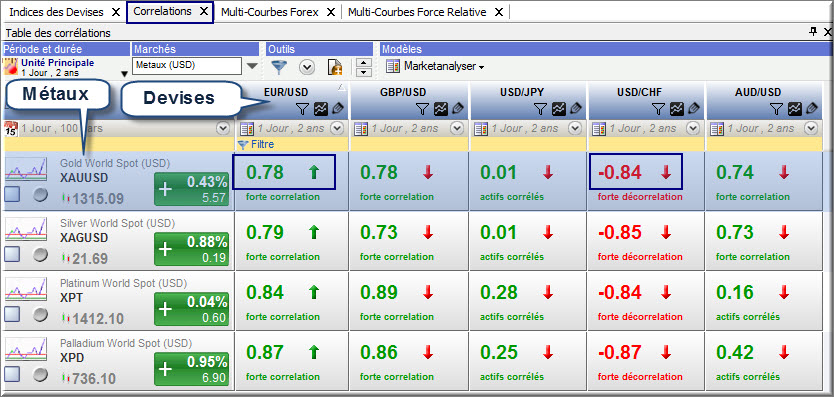Toggle the round grey button in XPT row
This screenshot has width=834, height=397.
pos(40,315)
